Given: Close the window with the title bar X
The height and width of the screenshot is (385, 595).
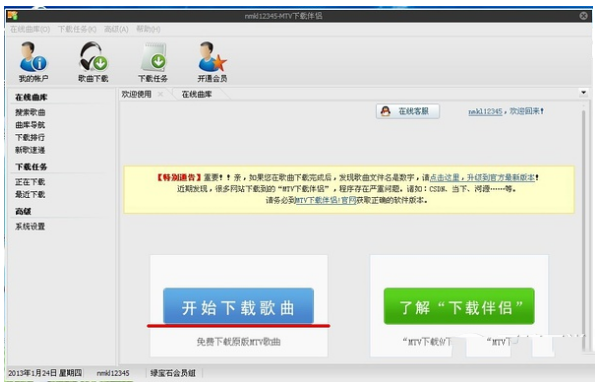Looking at the screenshot, I should point(584,16).
